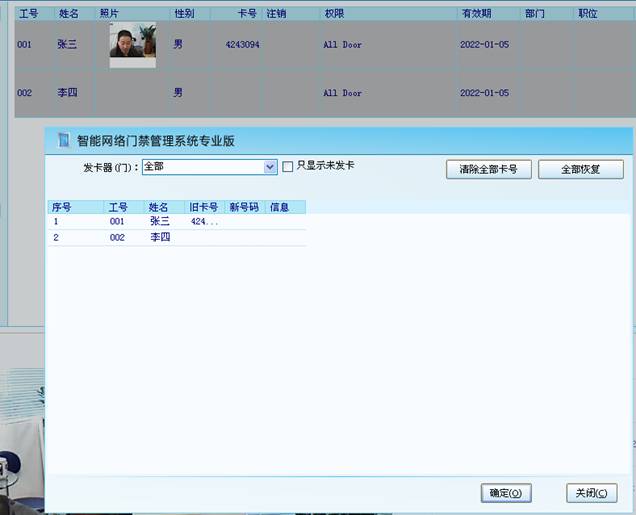Click card number 4243094 in background table
The image size is (636, 515).
click(x=243, y=45)
